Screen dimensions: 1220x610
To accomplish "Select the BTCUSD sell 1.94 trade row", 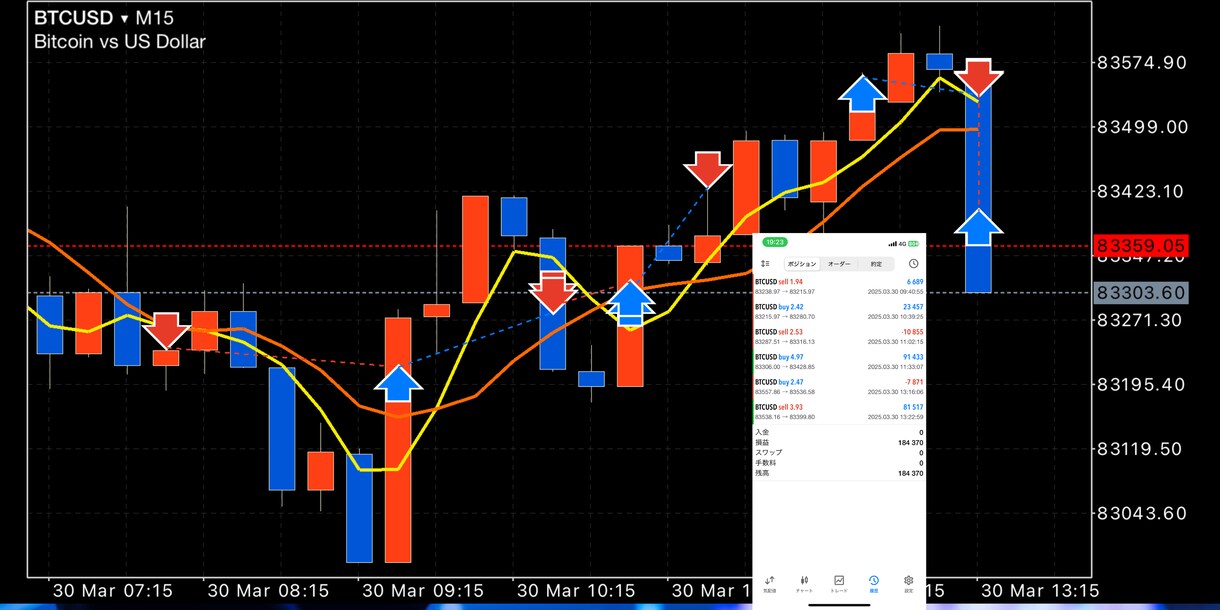I will pos(839,286).
